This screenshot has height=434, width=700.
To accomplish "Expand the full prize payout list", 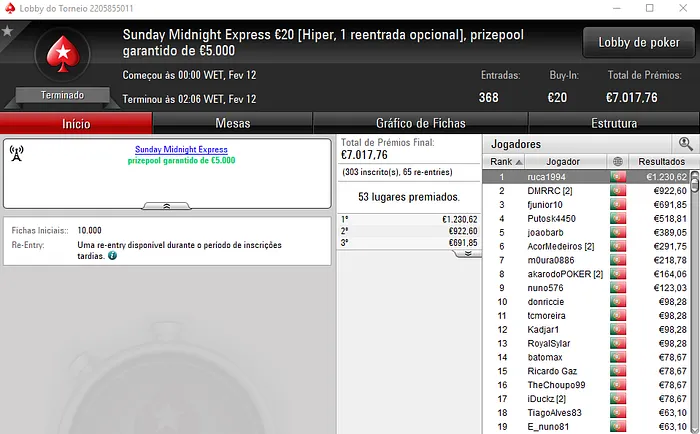I will pos(467,254).
